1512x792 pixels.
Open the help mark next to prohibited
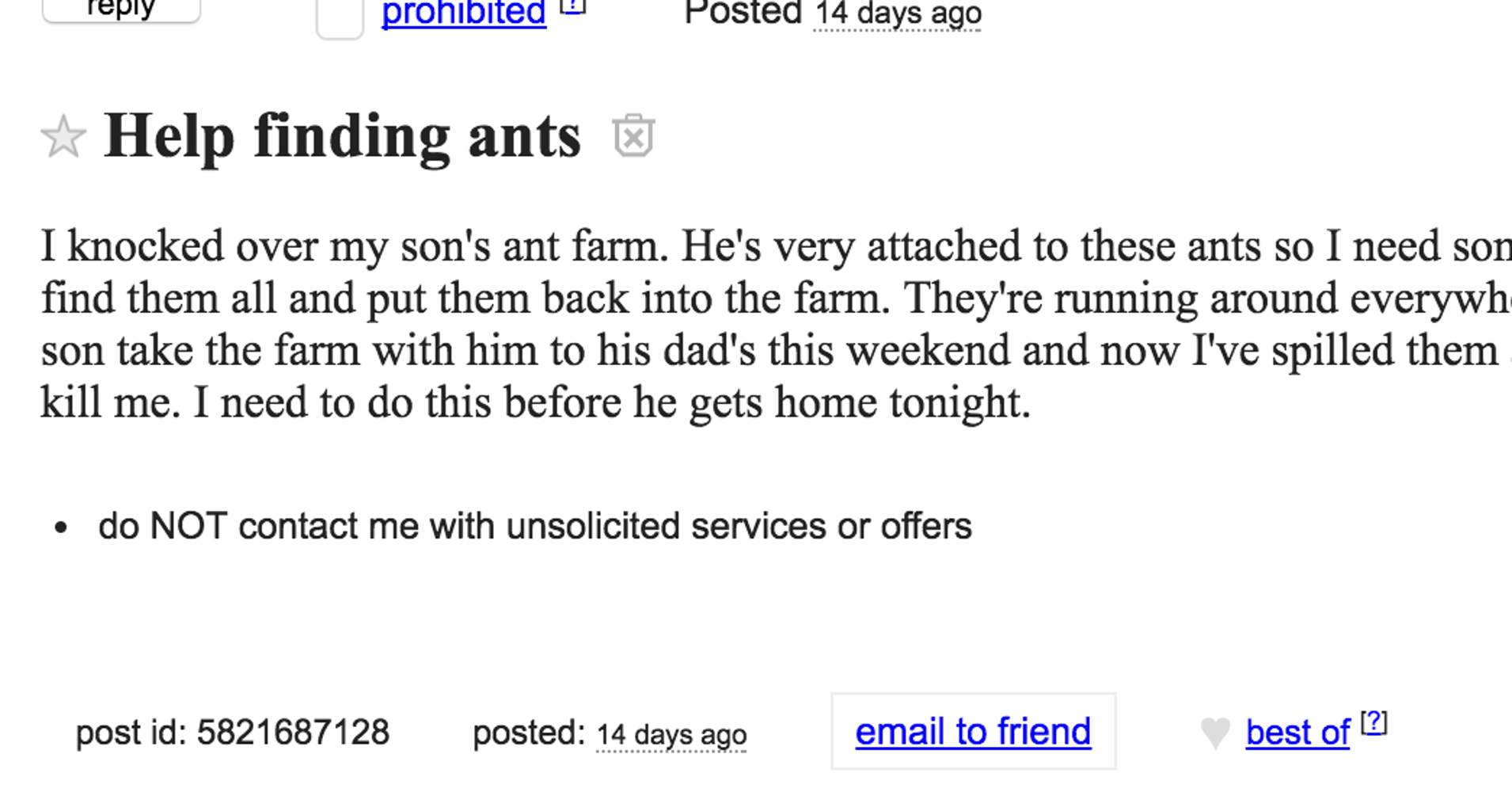coord(572,7)
